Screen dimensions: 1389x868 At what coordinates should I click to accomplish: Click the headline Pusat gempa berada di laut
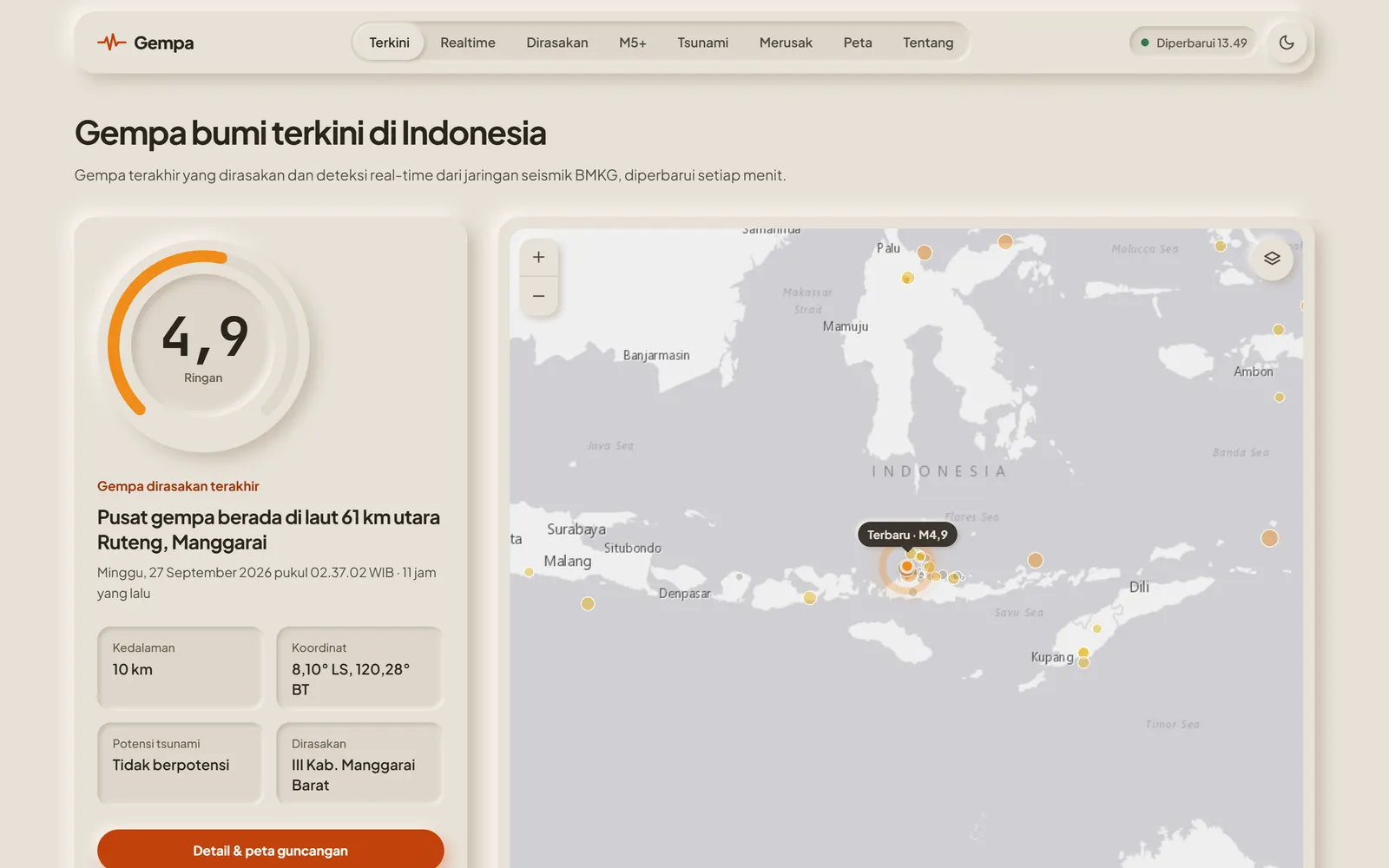[x=268, y=529]
